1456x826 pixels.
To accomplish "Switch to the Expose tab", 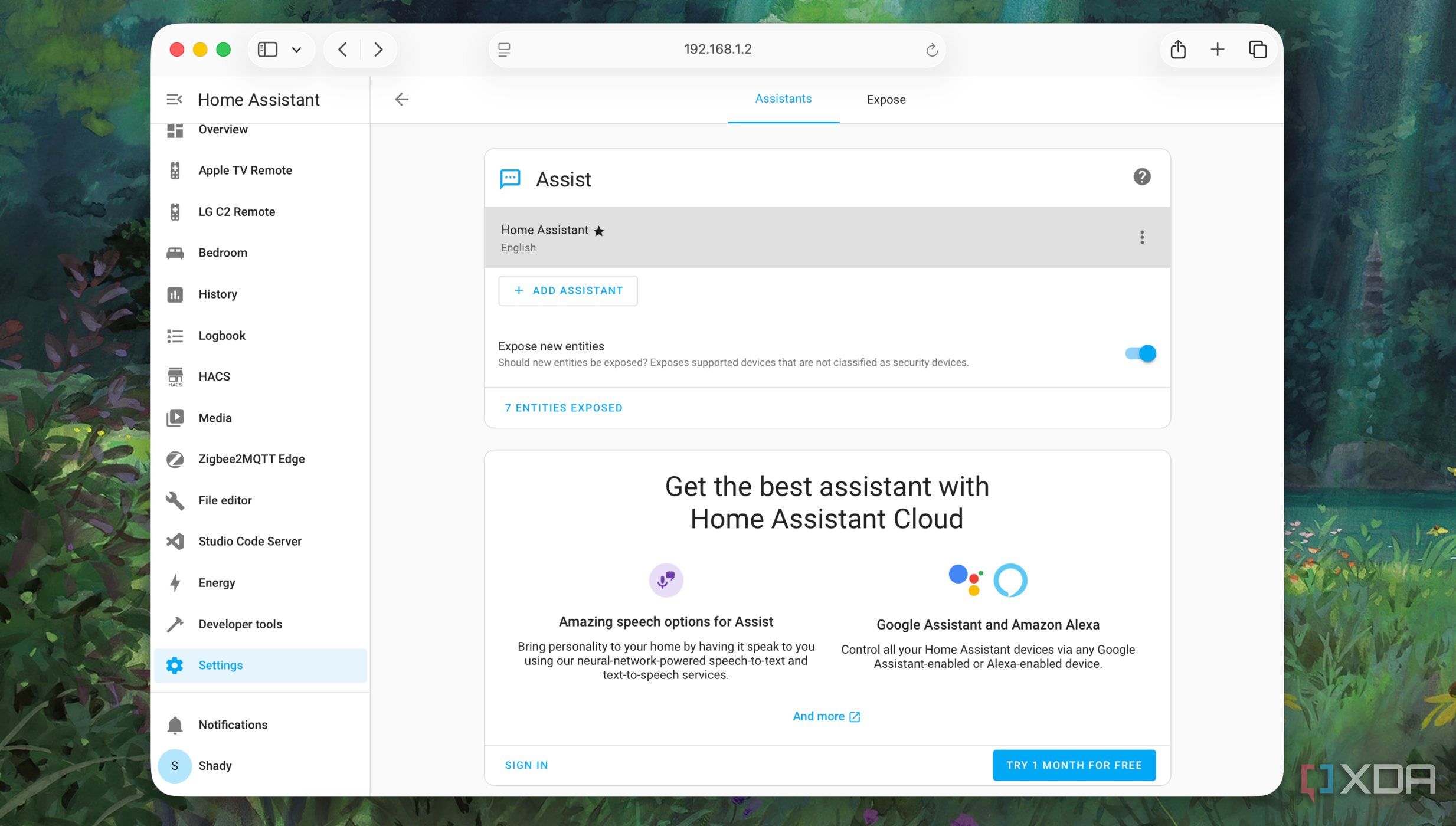I will [x=886, y=100].
